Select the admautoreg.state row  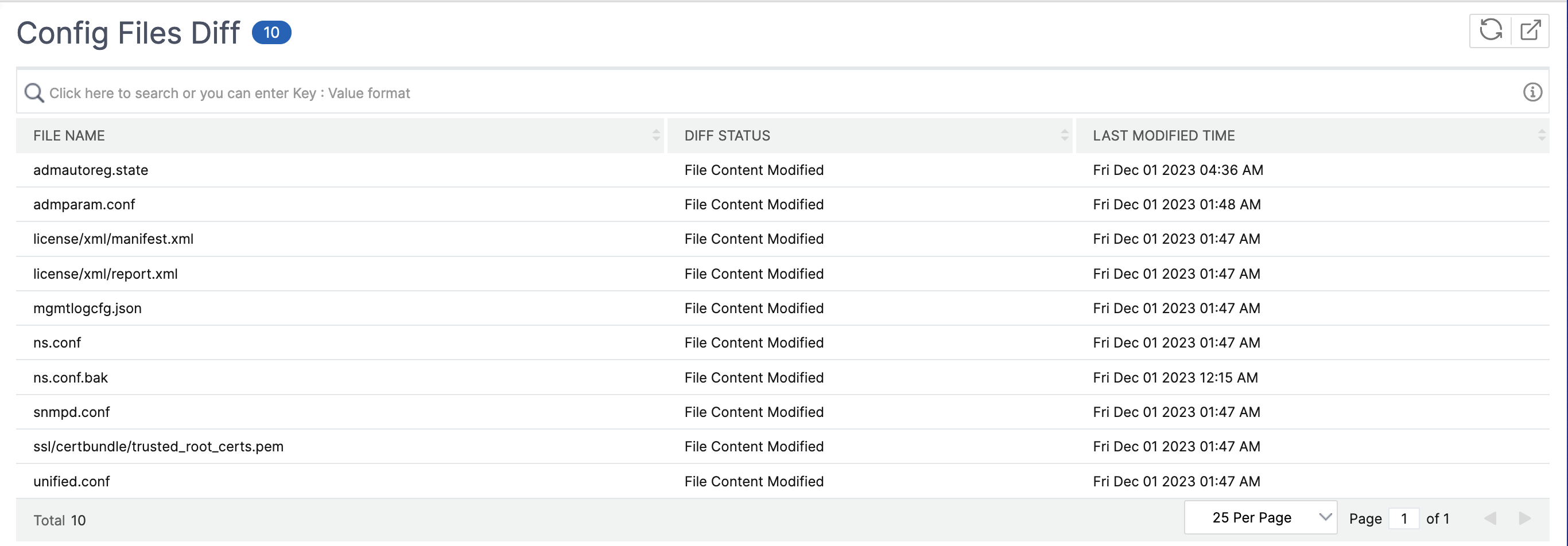tap(782, 170)
